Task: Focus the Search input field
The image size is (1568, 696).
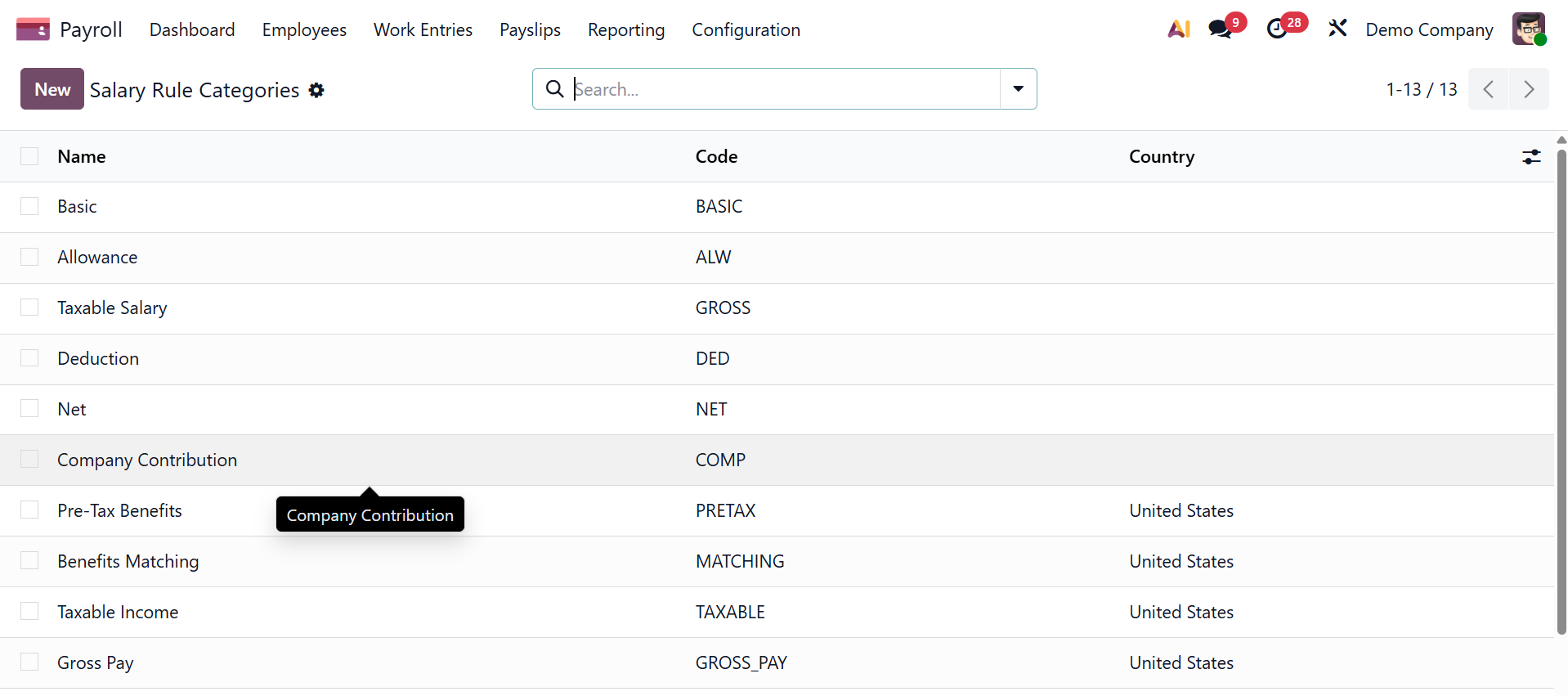Action: pyautogui.click(x=785, y=89)
